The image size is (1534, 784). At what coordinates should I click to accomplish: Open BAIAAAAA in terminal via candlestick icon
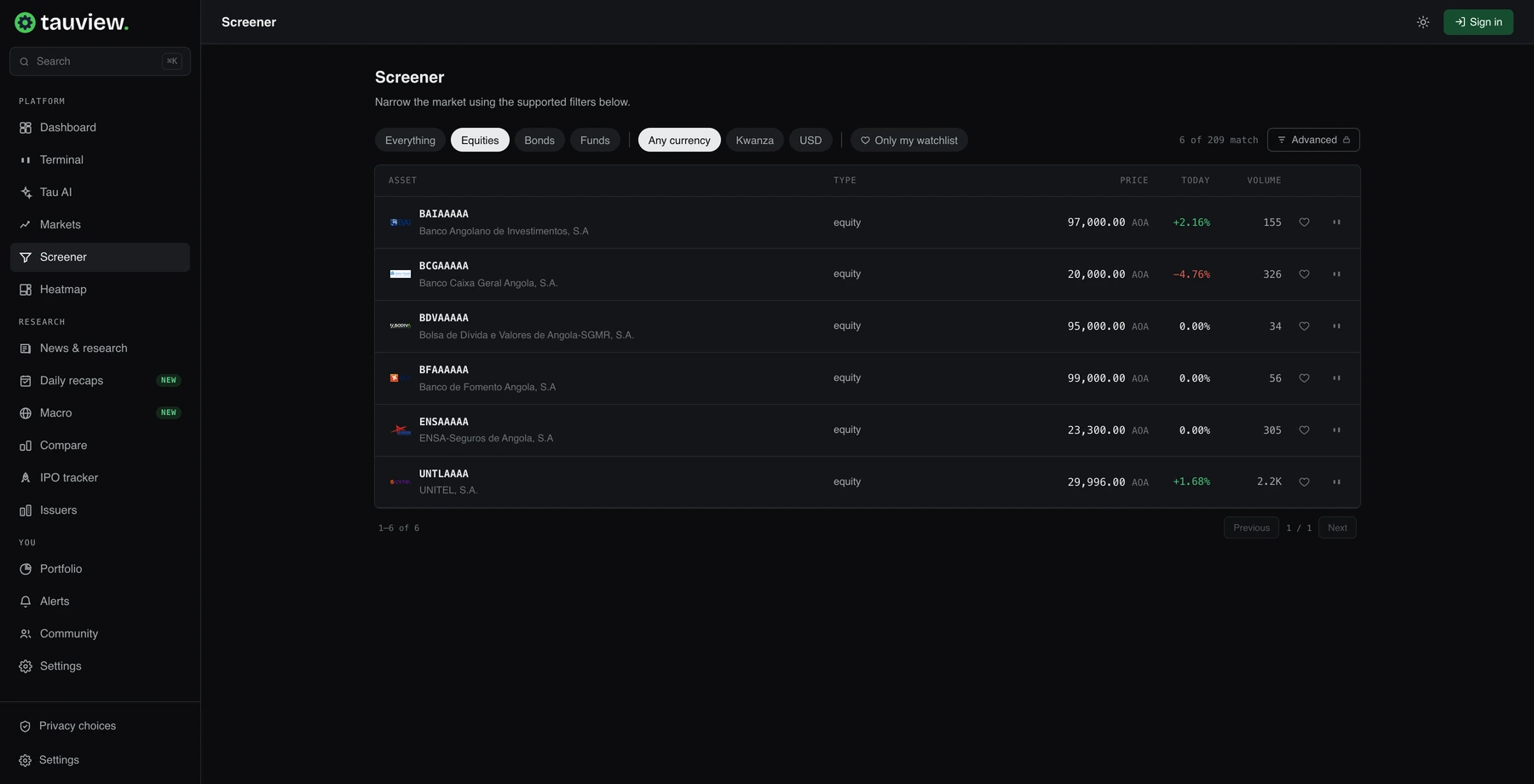tap(1336, 222)
